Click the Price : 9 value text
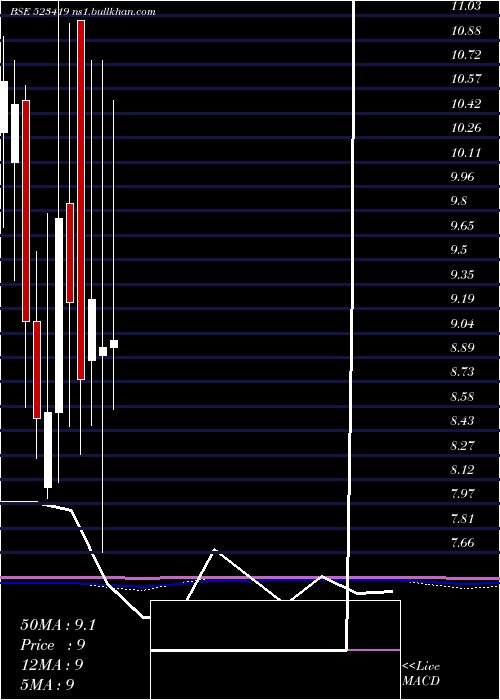Image resolution: width=500 pixels, height=700 pixels. coord(53,645)
